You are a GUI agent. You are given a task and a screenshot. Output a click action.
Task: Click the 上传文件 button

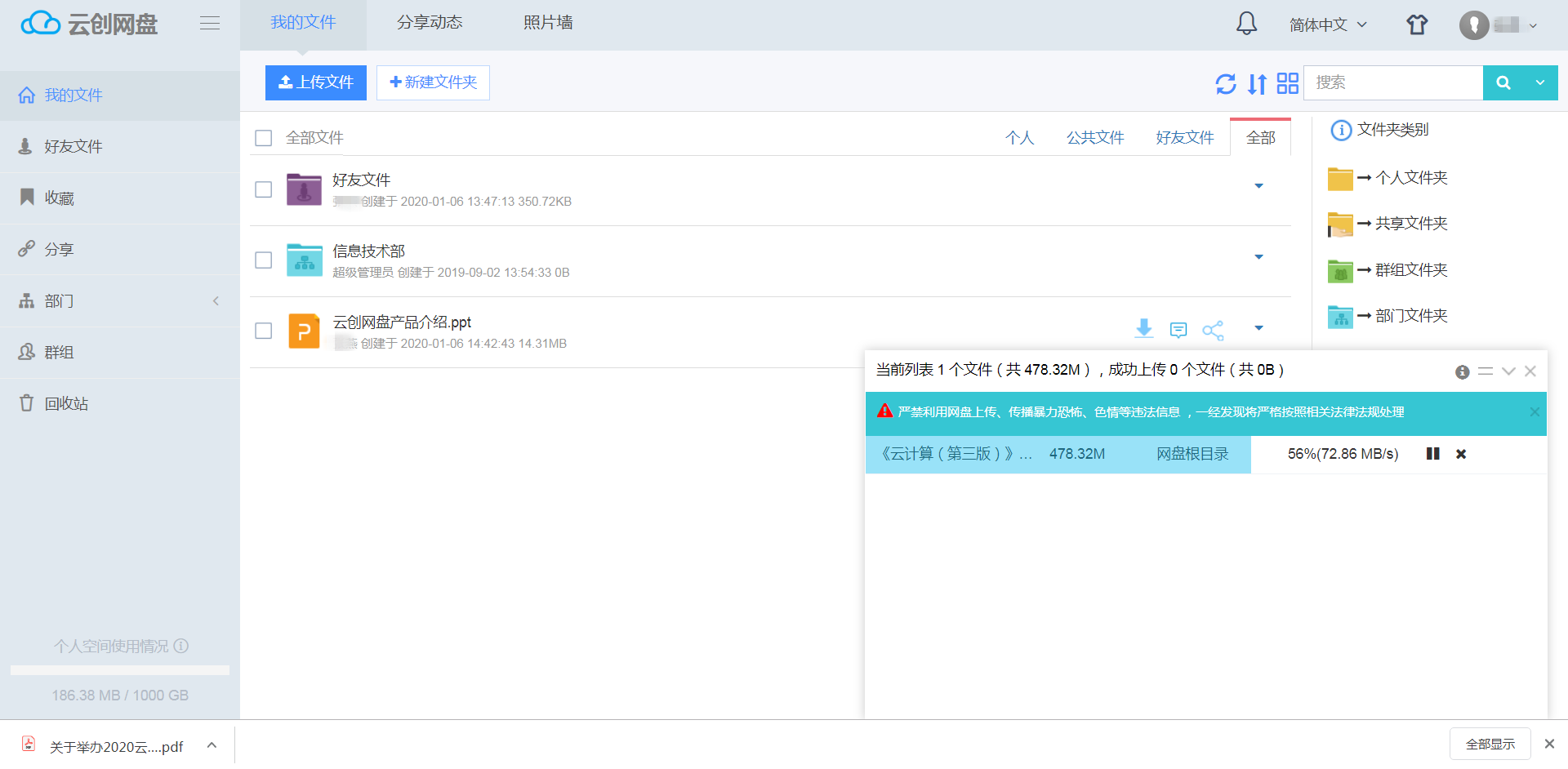point(316,82)
